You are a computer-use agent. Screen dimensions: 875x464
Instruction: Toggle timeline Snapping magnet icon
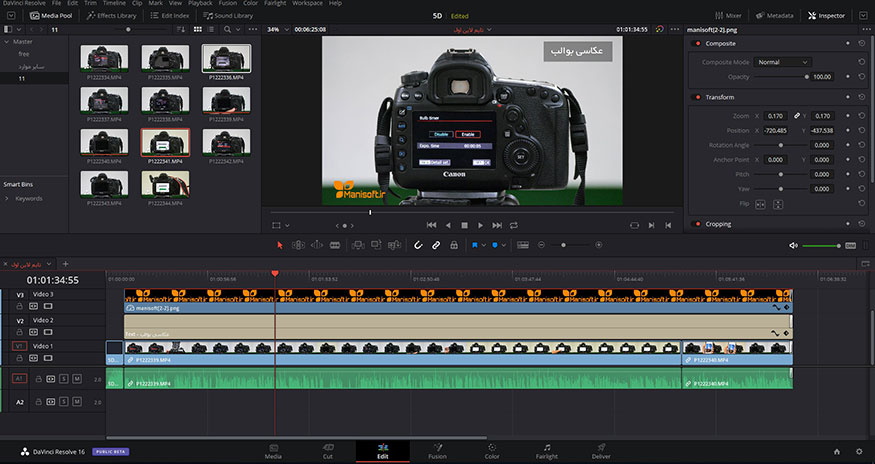coord(418,245)
